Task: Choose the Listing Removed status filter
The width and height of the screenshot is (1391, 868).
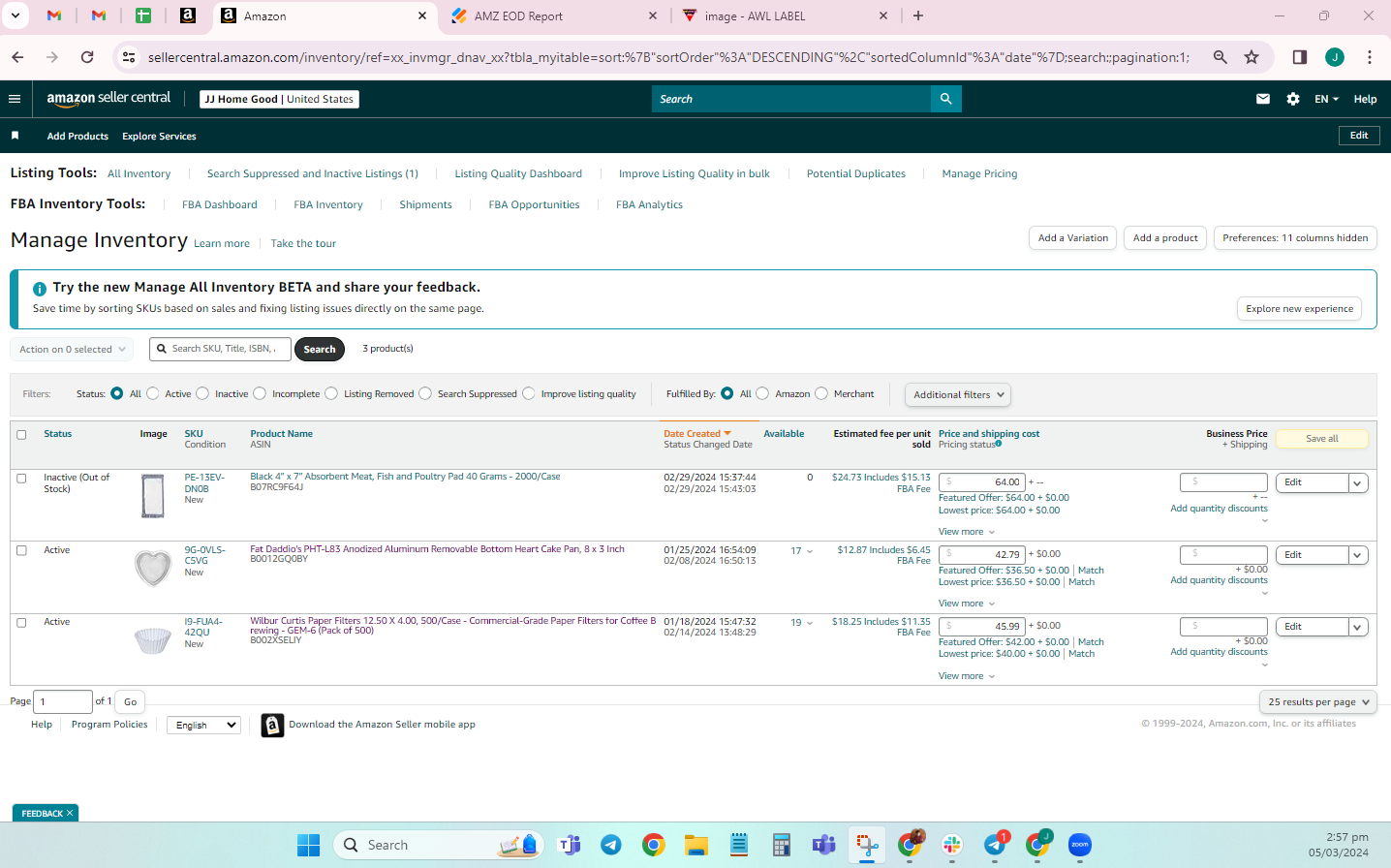Action: tap(331, 393)
